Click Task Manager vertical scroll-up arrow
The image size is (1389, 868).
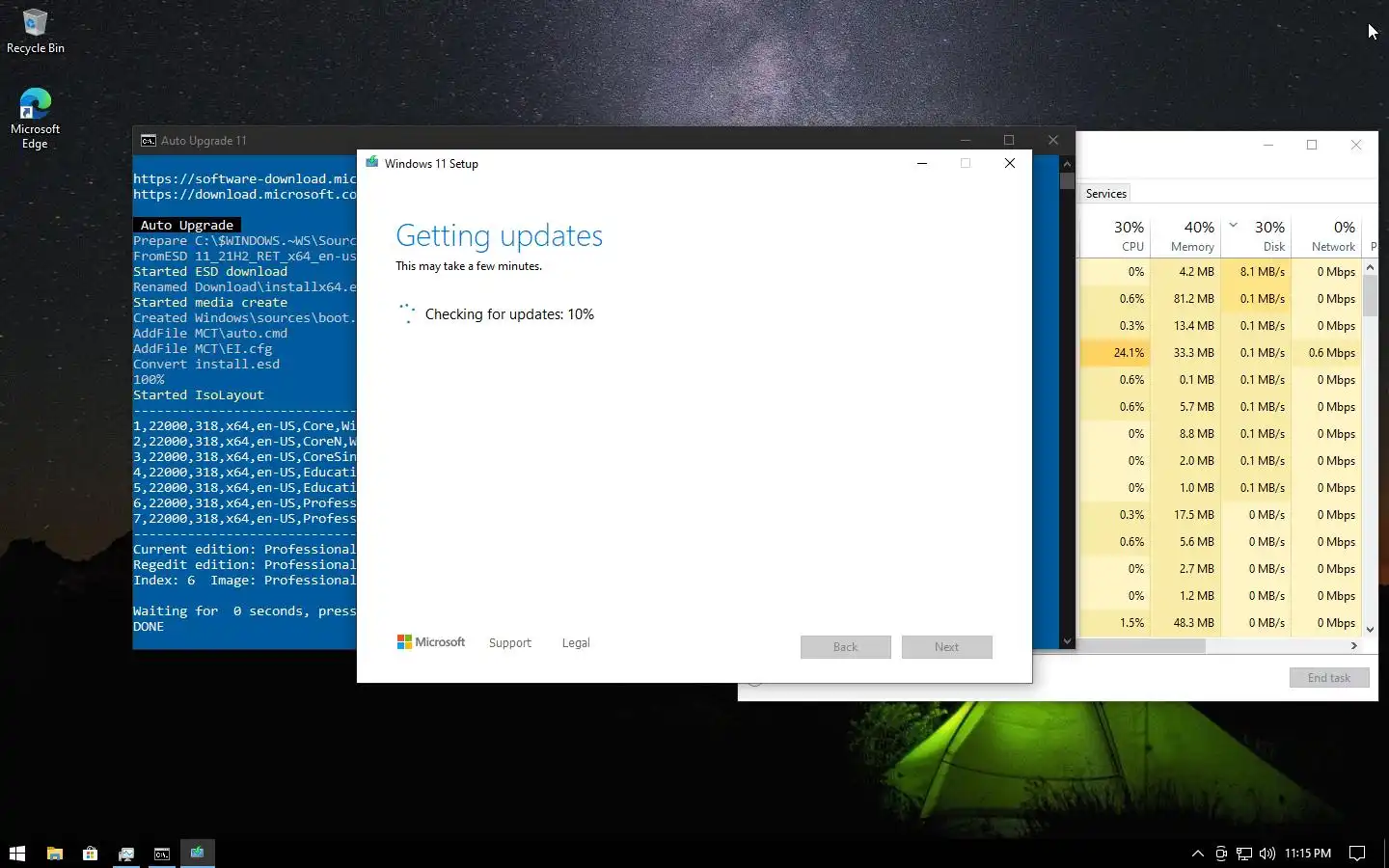[x=1370, y=267]
